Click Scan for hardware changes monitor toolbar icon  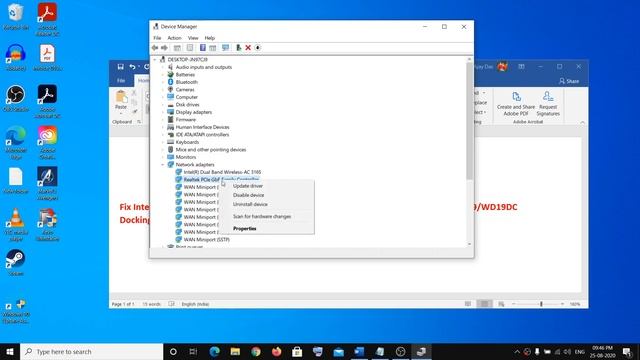pyautogui.click(x=225, y=48)
